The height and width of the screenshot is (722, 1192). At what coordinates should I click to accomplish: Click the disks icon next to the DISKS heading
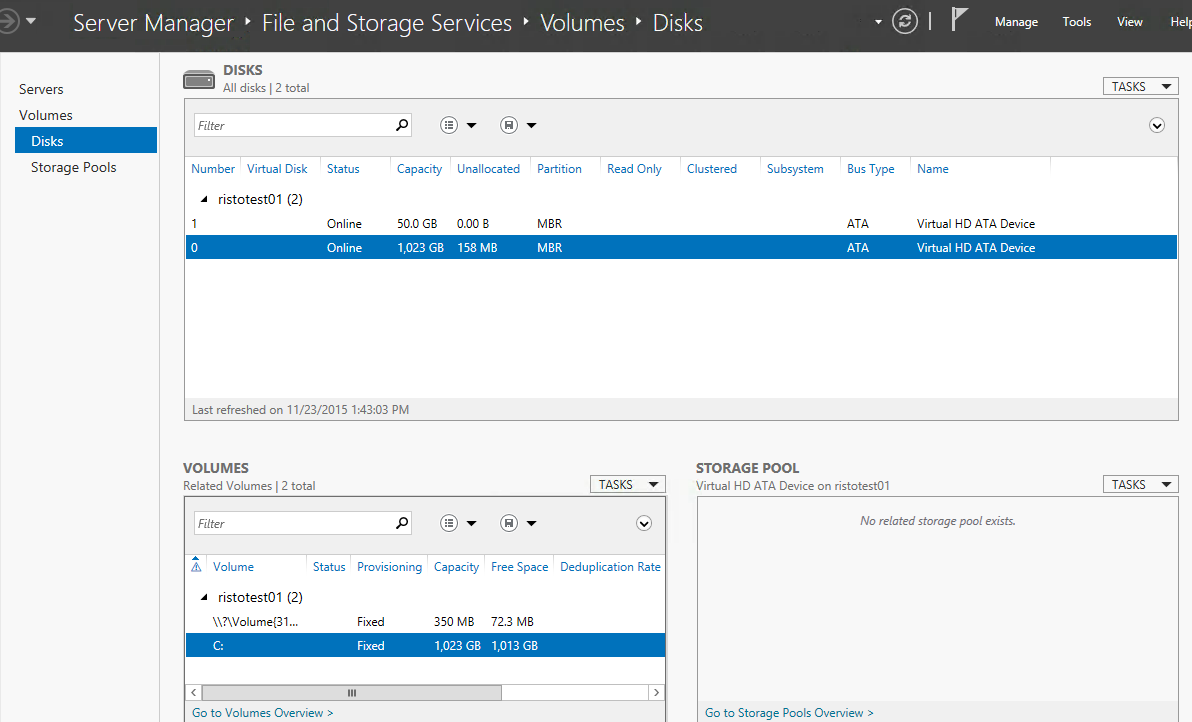(x=198, y=77)
